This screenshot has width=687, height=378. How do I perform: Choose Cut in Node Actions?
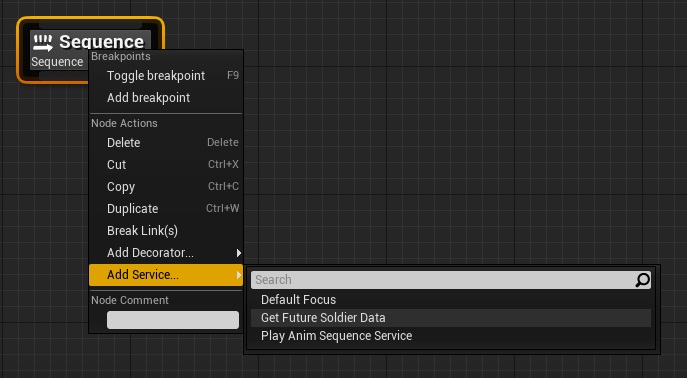pyautogui.click(x=166, y=164)
